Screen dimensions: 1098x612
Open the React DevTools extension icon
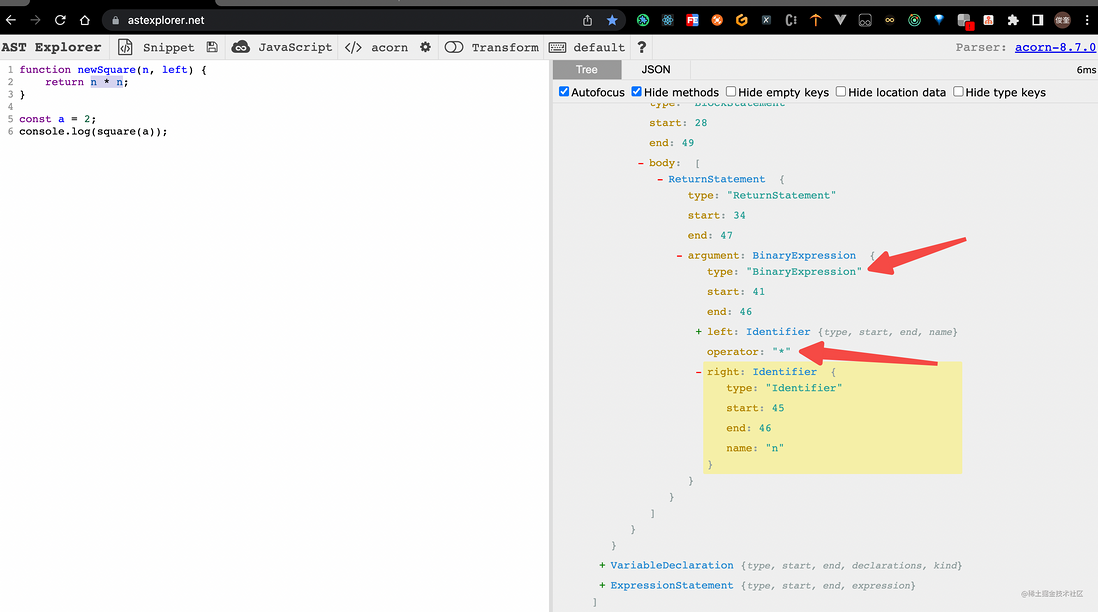click(x=667, y=20)
